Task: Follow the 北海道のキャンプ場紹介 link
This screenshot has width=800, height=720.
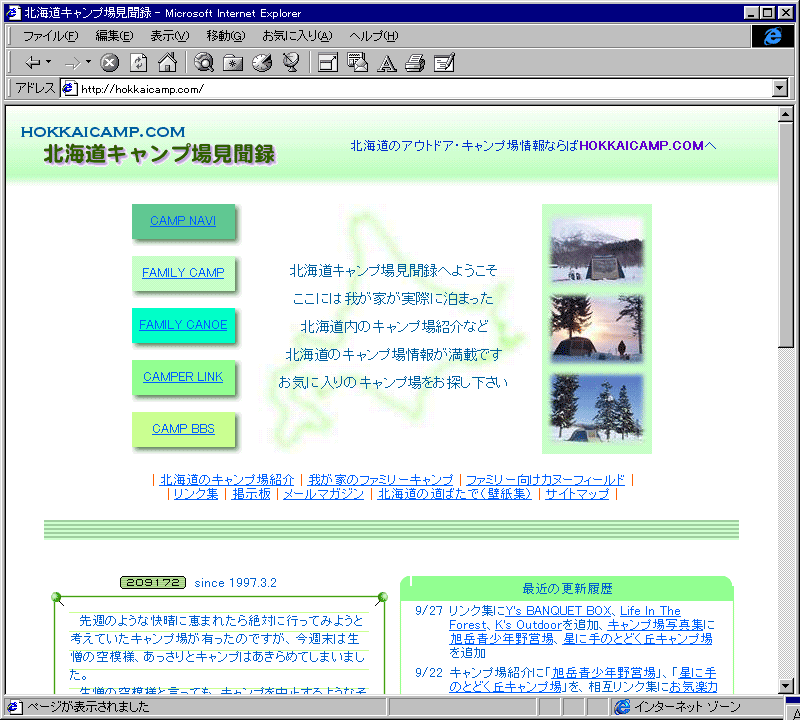Action: pyautogui.click(x=227, y=480)
